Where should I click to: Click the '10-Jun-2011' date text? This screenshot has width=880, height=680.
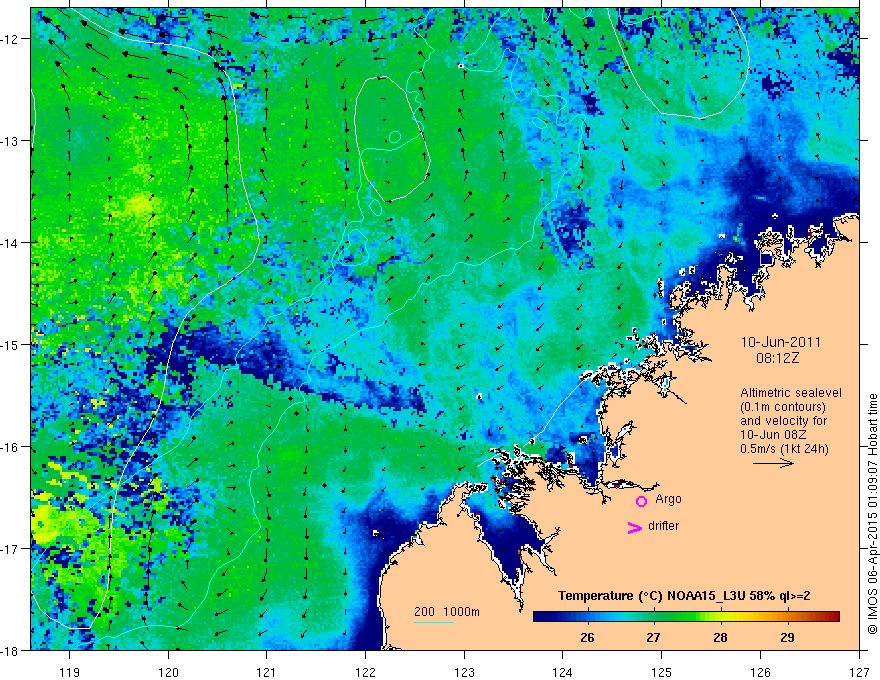point(781,342)
